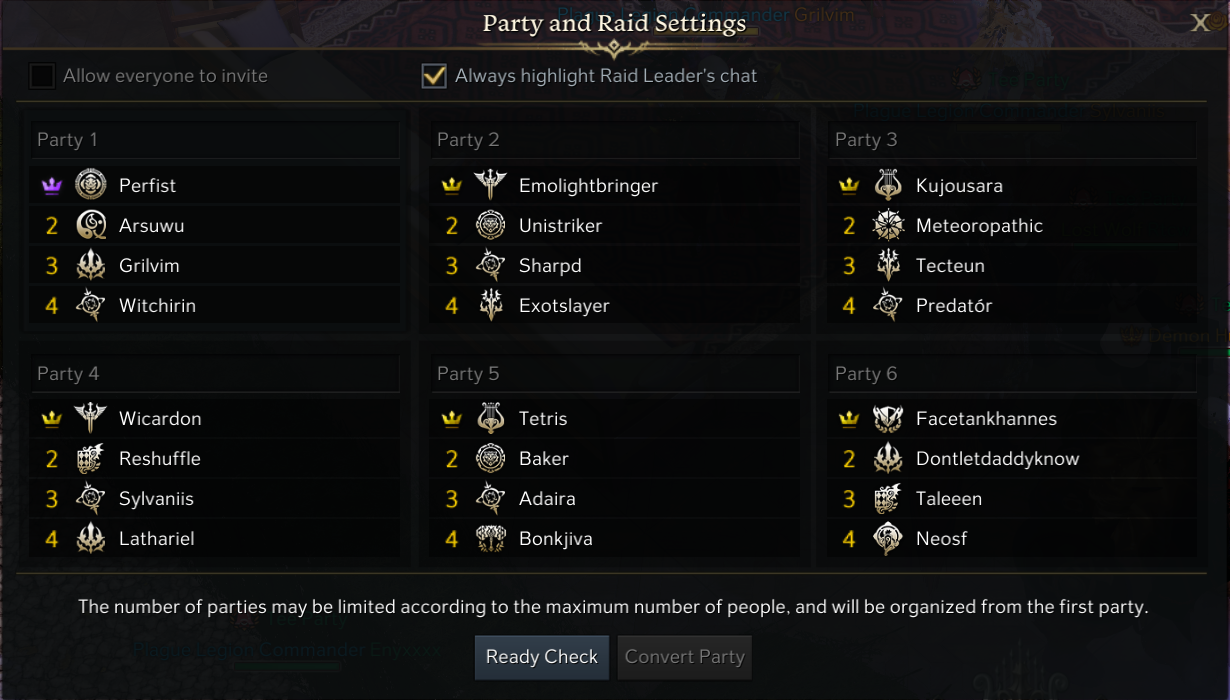Select the Party 4 header
The image size is (1230, 700).
(x=214, y=373)
